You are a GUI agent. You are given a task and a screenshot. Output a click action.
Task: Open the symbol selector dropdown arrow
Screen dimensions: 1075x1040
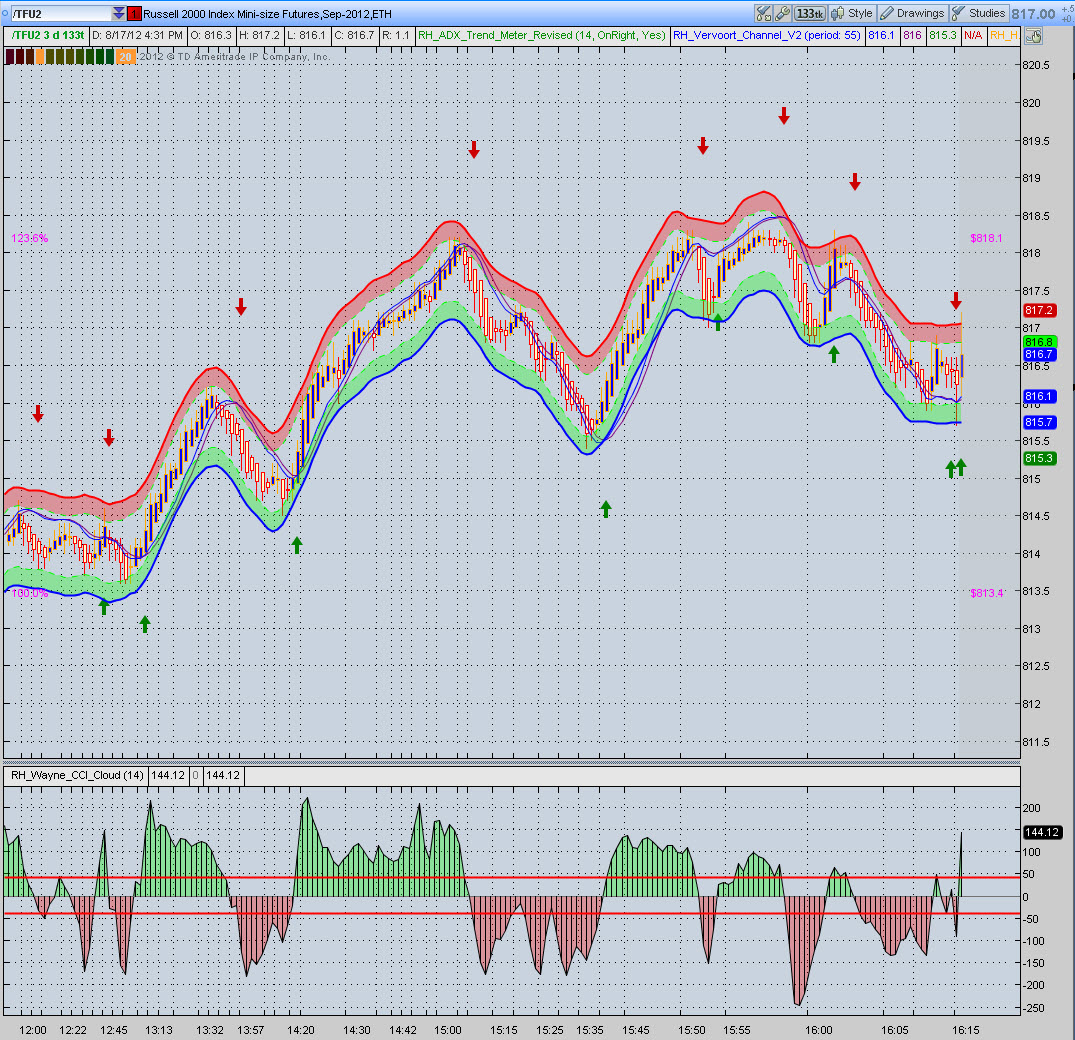click(x=119, y=14)
